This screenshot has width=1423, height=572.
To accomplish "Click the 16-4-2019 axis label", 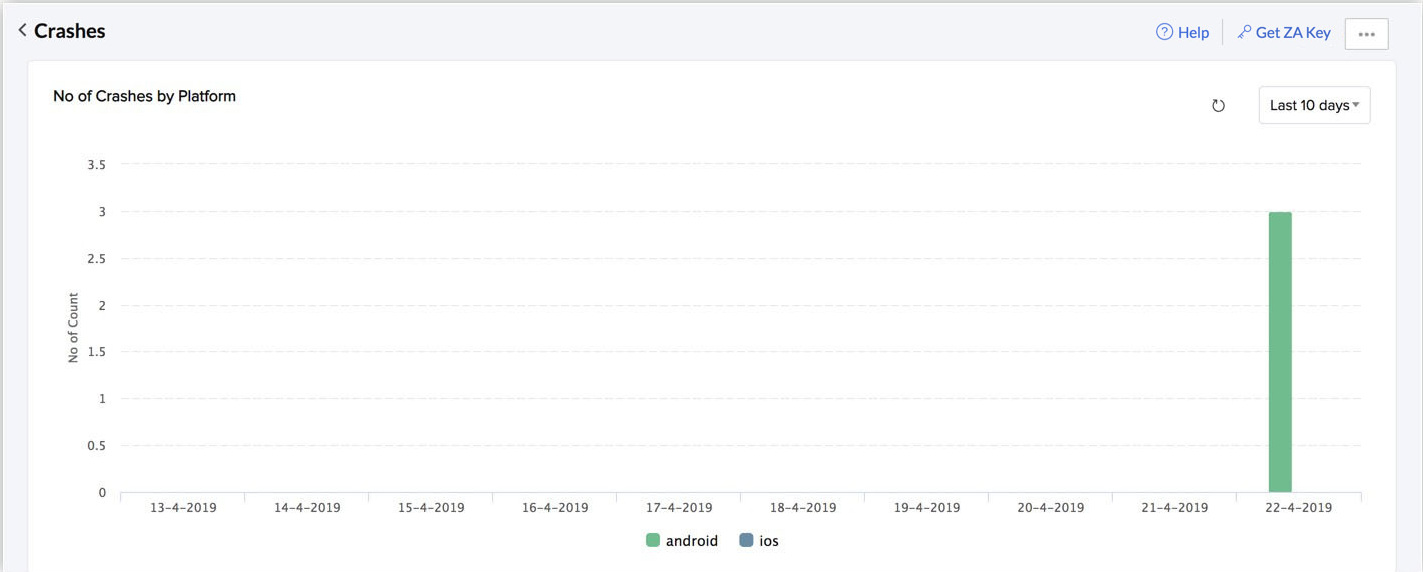I will [555, 507].
